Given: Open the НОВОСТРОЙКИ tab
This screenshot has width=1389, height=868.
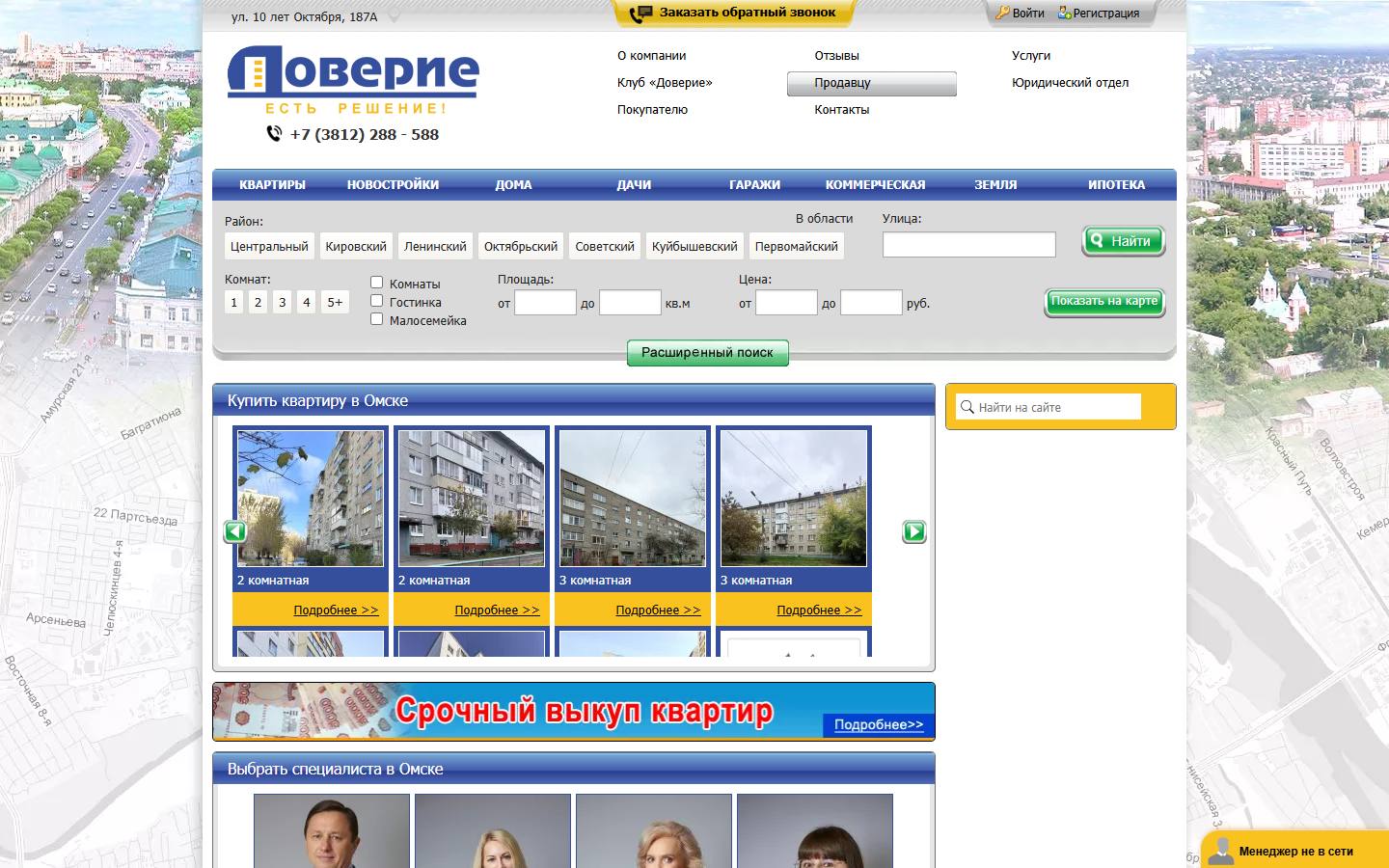Looking at the screenshot, I should click(x=393, y=184).
